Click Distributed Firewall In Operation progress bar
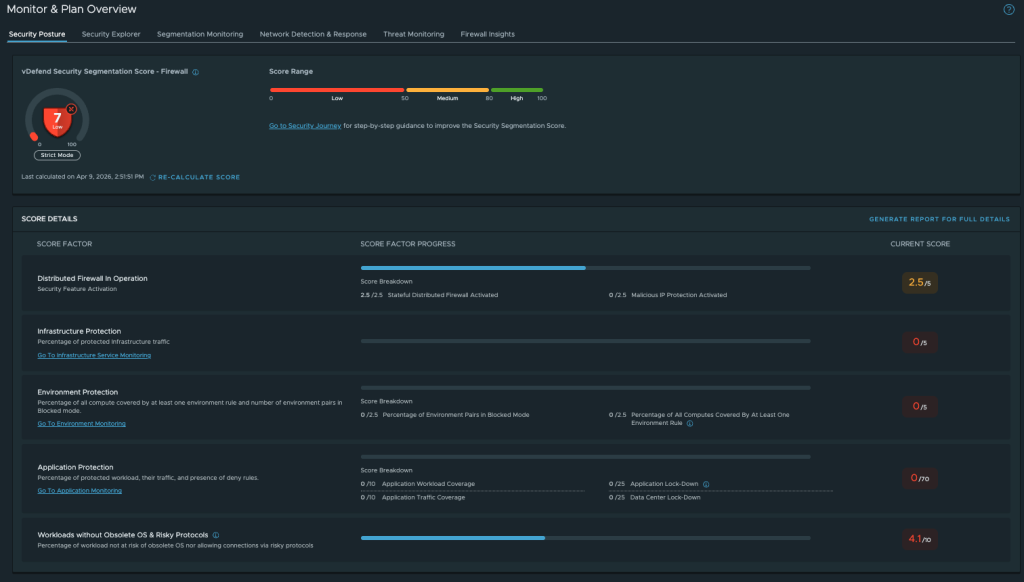Screen dimensions: 1024x582 (x=585, y=268)
